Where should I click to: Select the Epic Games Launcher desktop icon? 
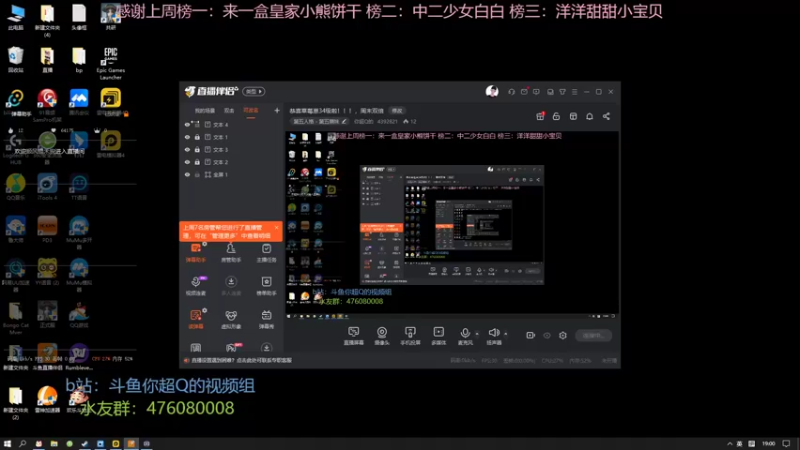click(x=111, y=63)
